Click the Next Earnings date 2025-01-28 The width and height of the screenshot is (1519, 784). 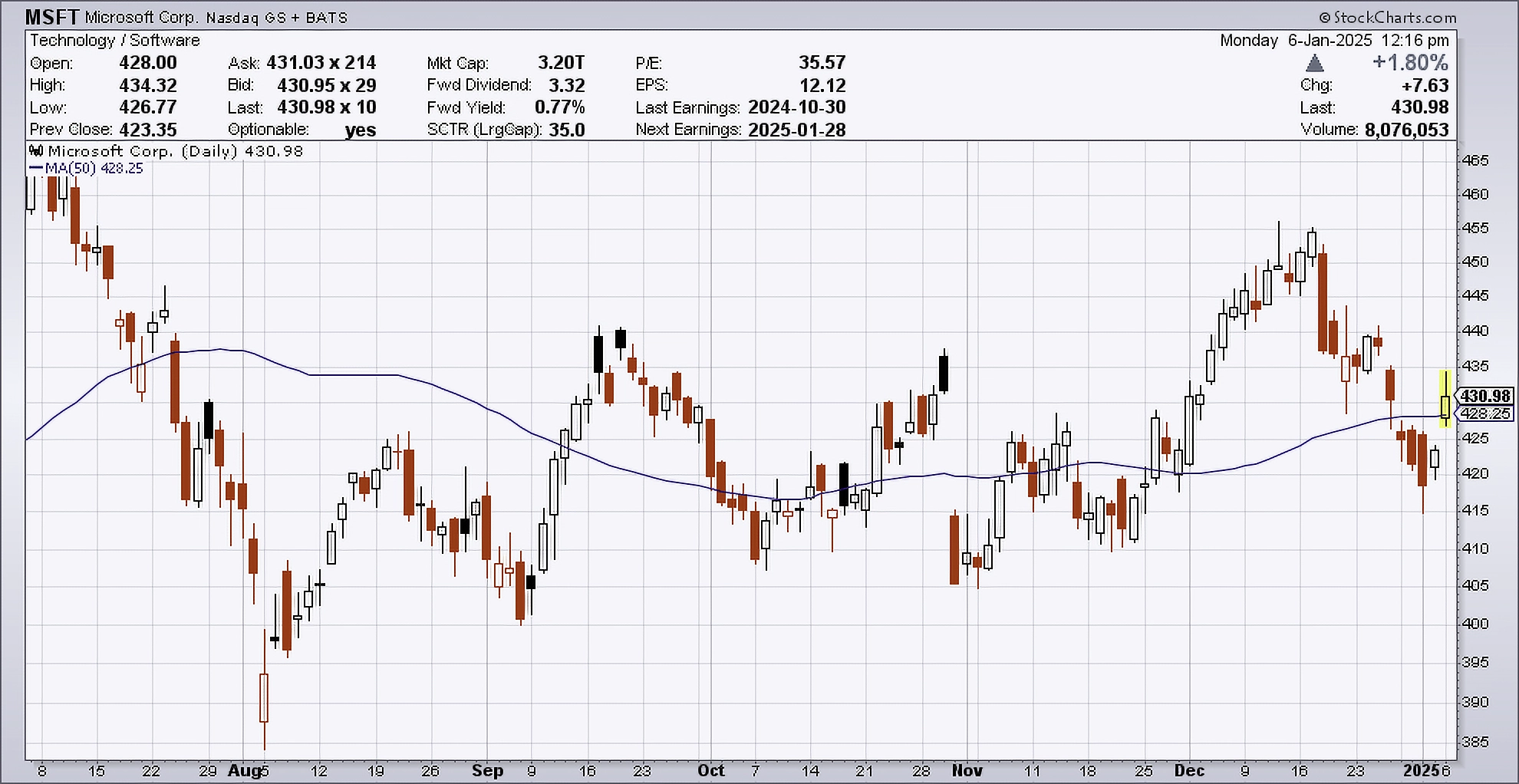pyautogui.click(x=797, y=129)
